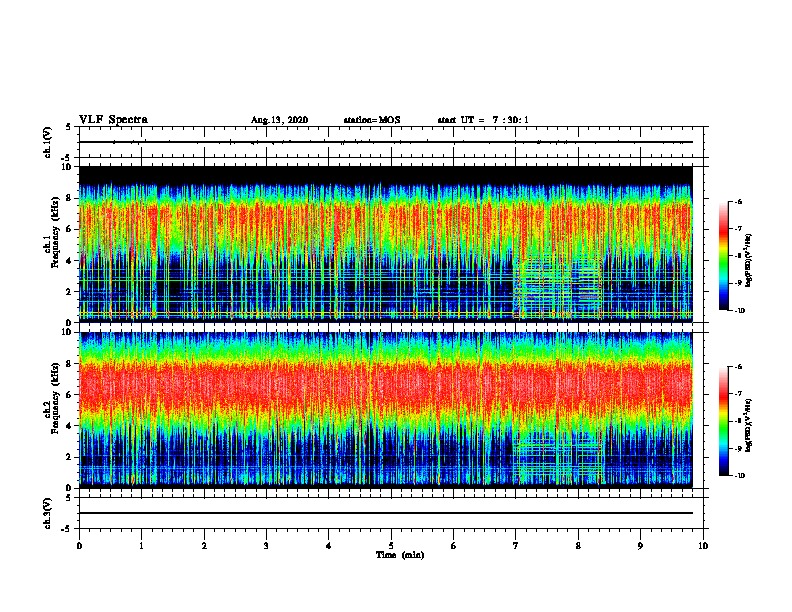This screenshot has height=612, width=792.
Task: Click the ch.1 color bar unit label
Action: (x=748, y=260)
